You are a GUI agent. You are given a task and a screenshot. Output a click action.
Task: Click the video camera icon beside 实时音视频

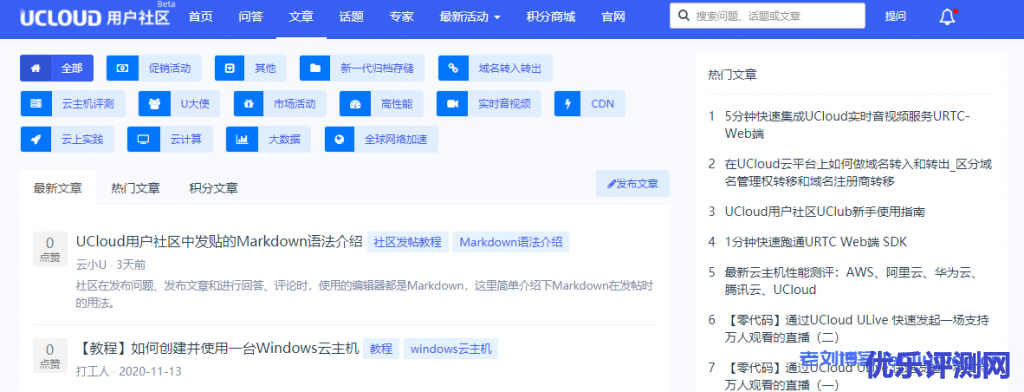452,103
